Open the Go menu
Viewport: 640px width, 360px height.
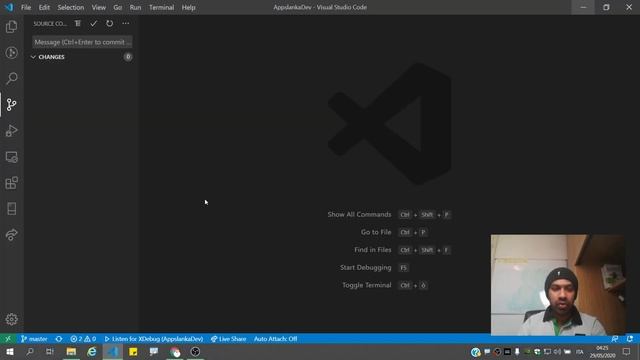pyautogui.click(x=118, y=7)
